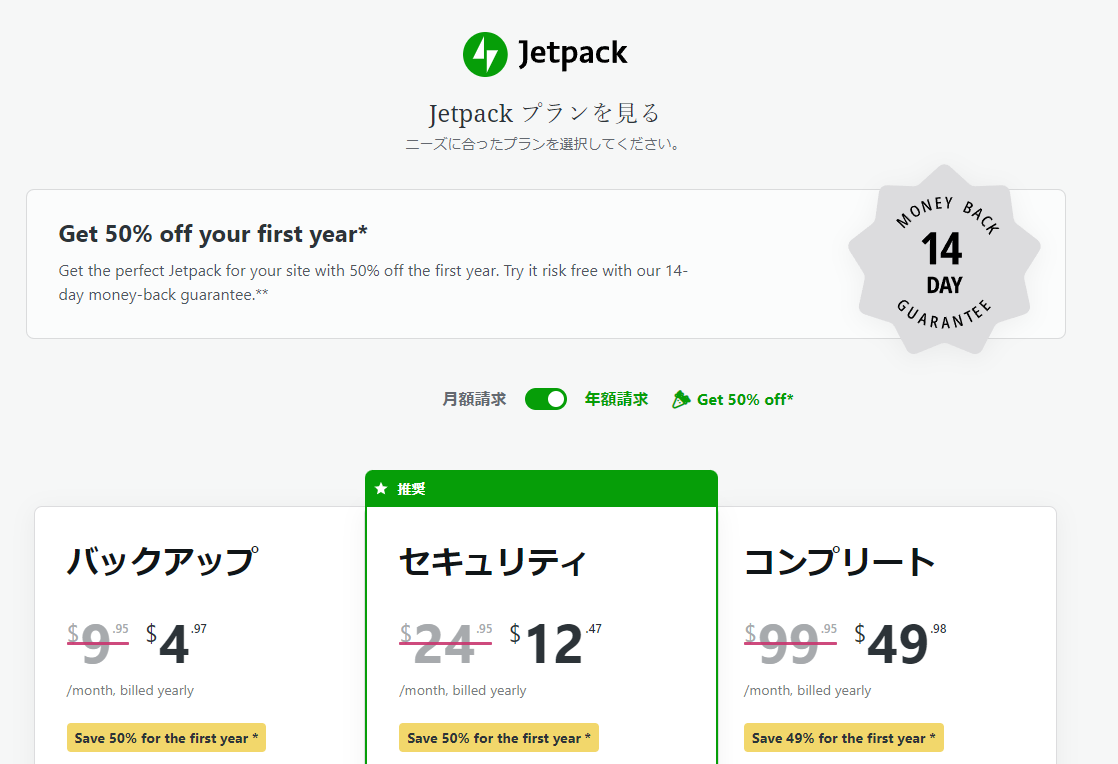The image size is (1118, 764).
Task: Select the バックアップ plan heading
Action: pyautogui.click(x=163, y=561)
